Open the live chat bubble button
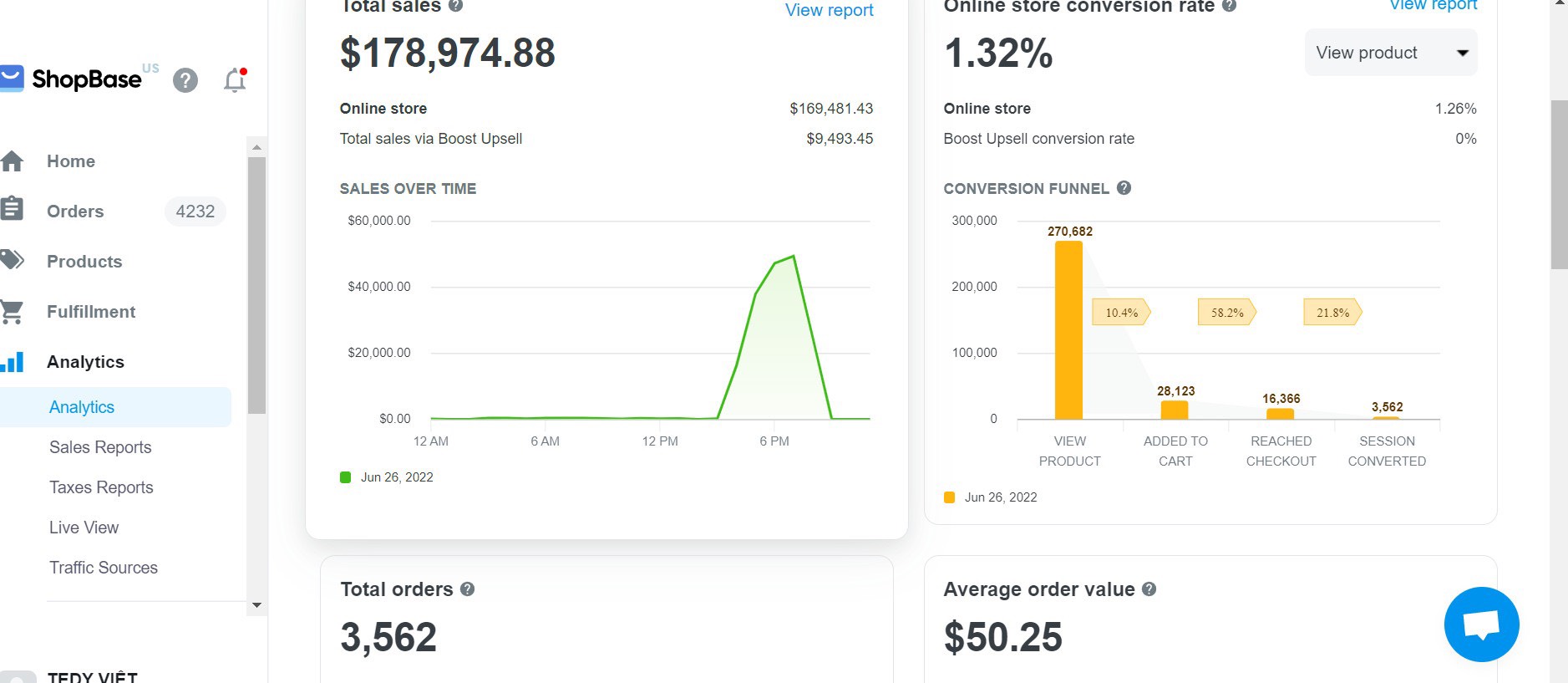1568x683 pixels. click(x=1481, y=624)
